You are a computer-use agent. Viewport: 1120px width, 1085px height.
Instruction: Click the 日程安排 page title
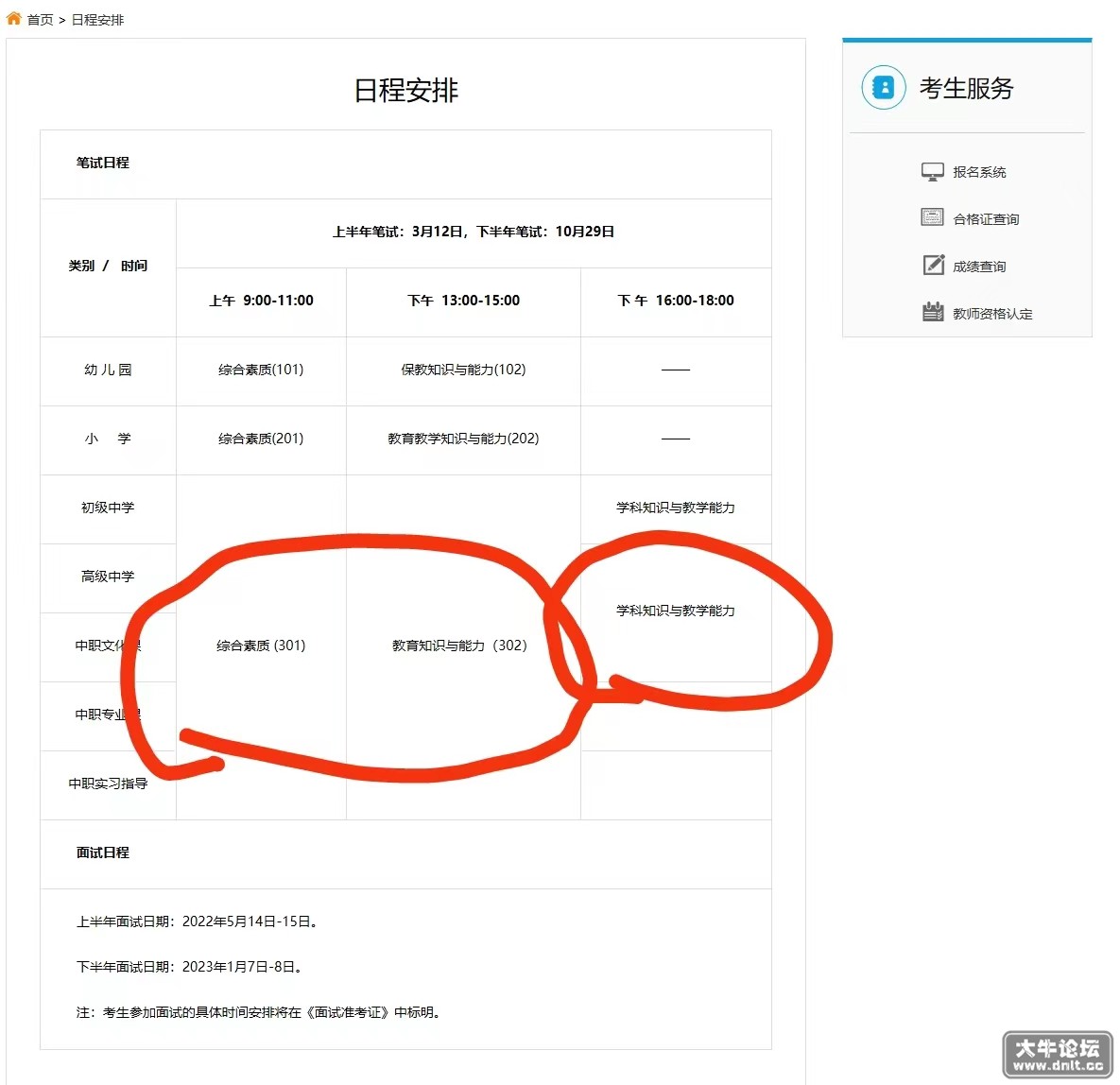(405, 91)
